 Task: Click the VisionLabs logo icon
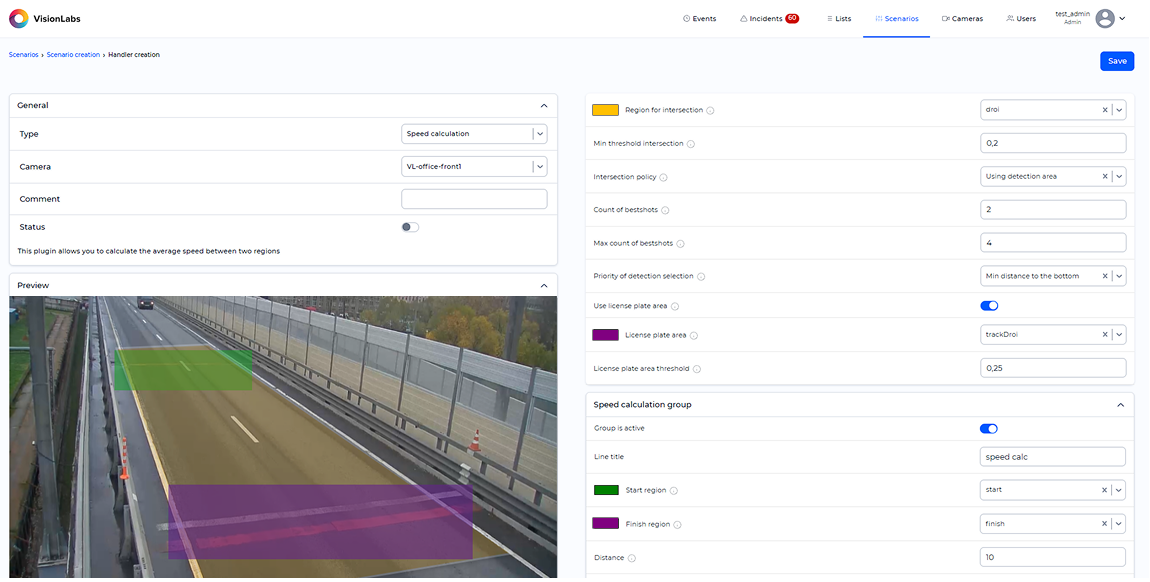pyautogui.click(x=19, y=19)
